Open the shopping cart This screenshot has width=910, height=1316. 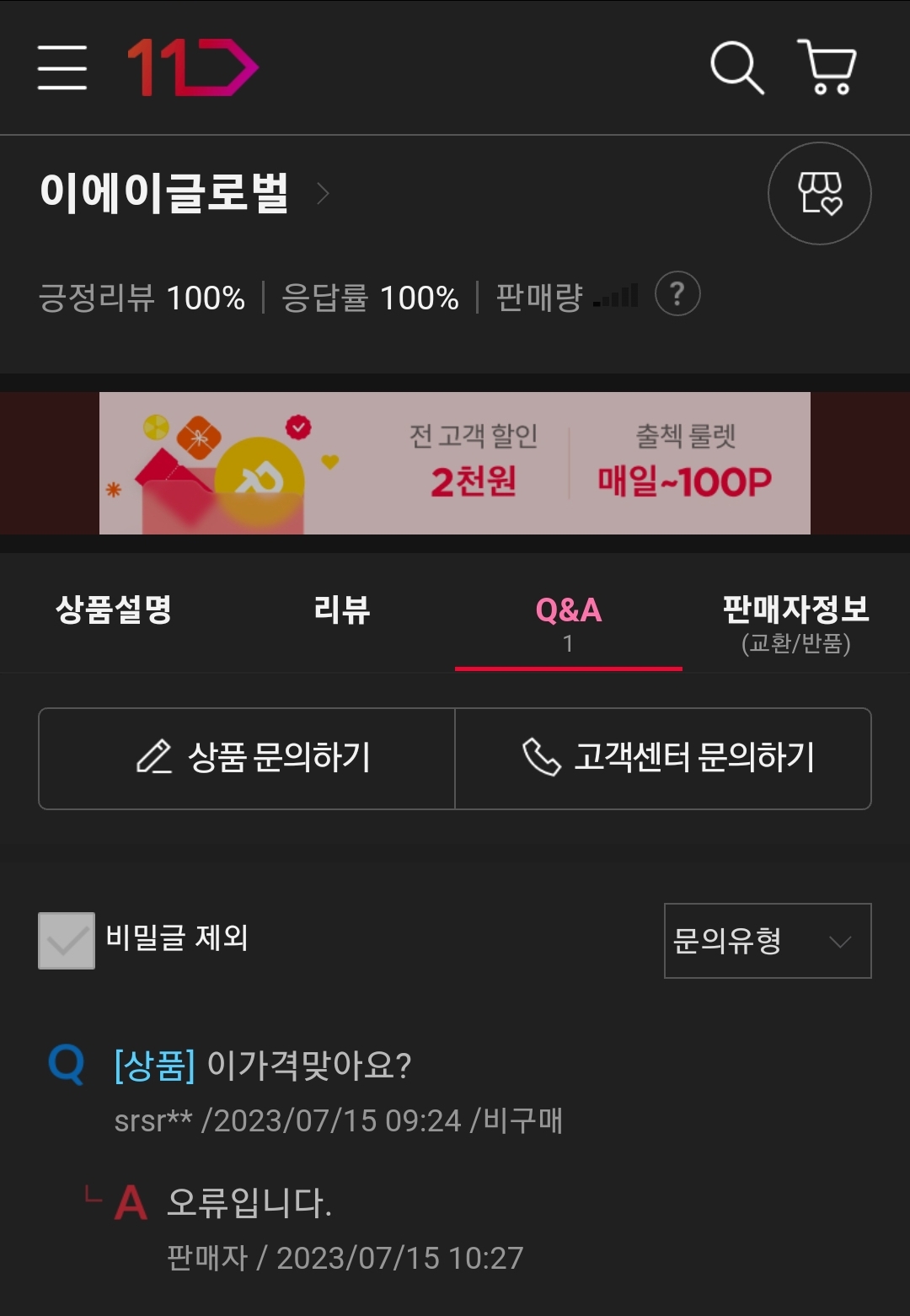[827, 67]
